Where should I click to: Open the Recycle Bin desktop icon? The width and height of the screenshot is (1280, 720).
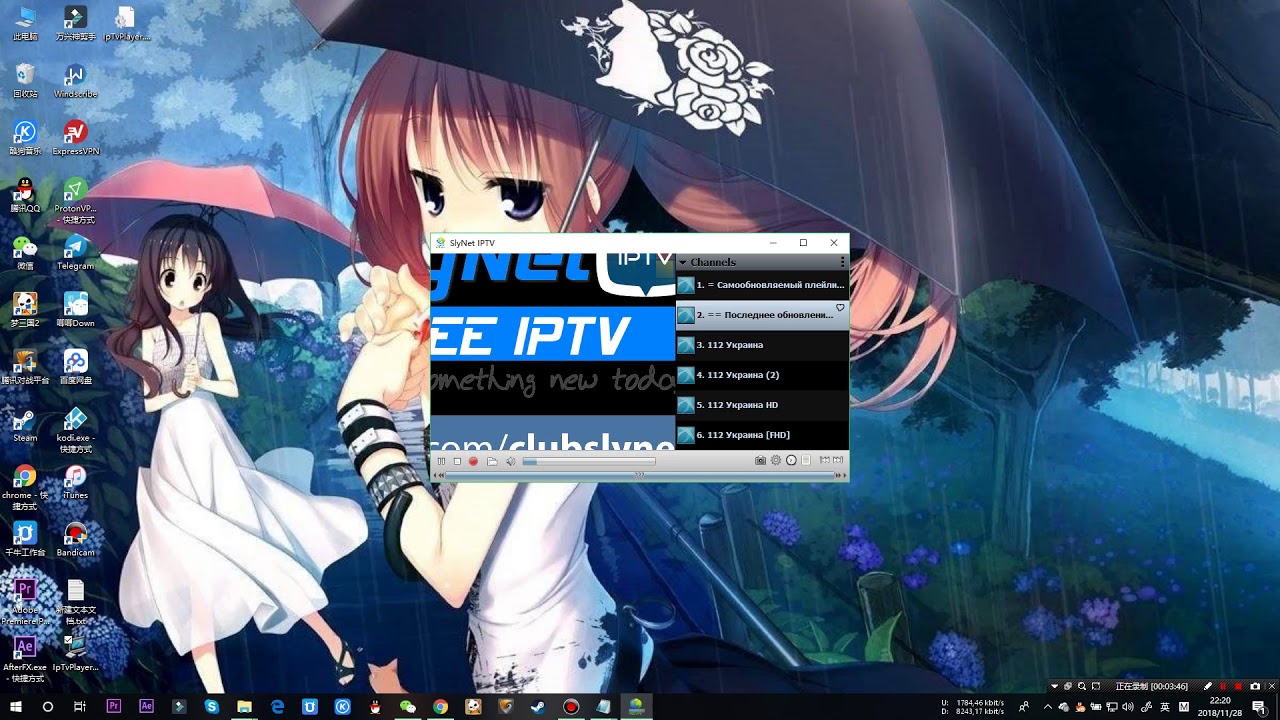pyautogui.click(x=25, y=81)
